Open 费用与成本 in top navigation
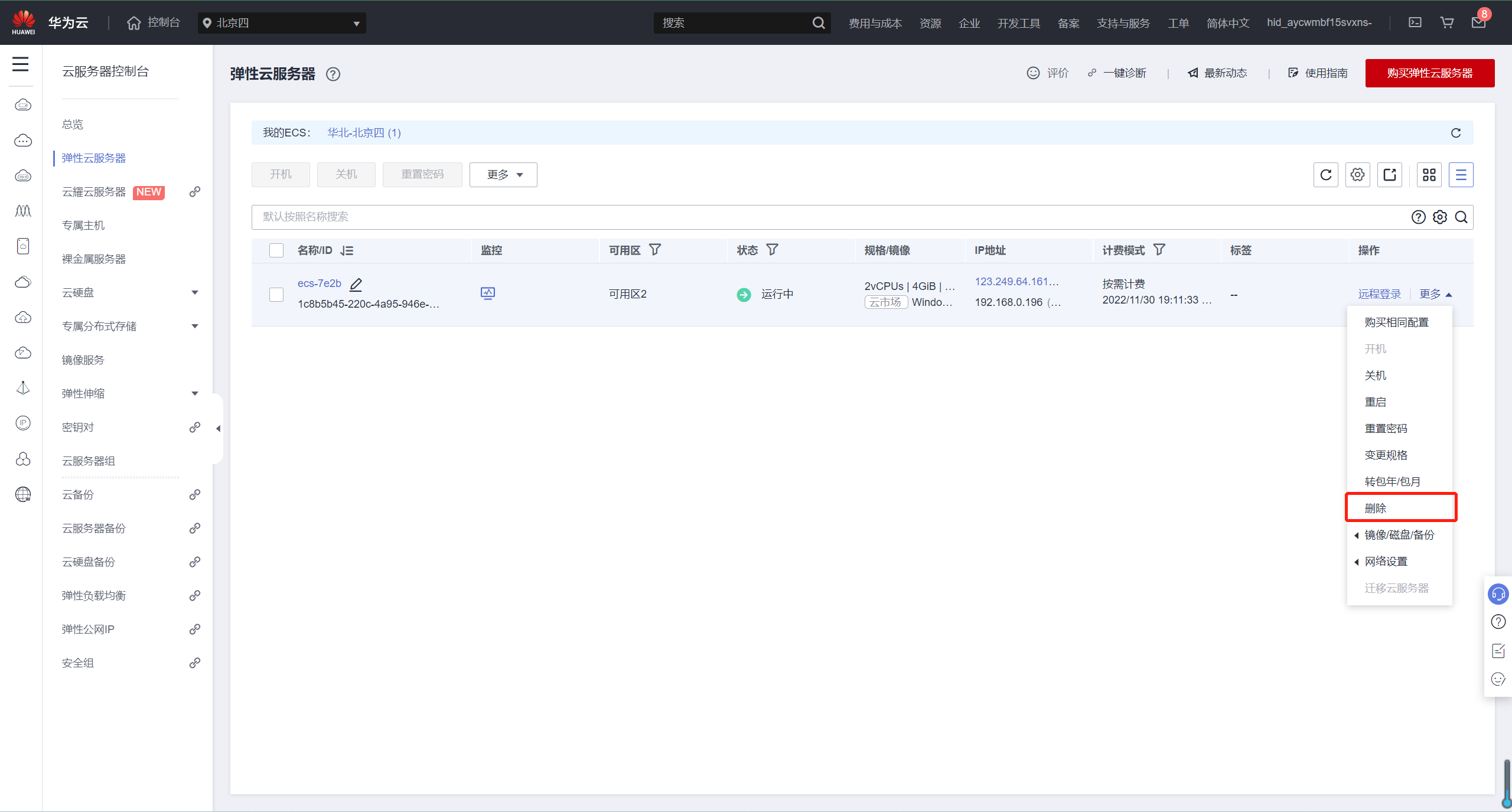This screenshot has height=812, width=1512. click(875, 23)
